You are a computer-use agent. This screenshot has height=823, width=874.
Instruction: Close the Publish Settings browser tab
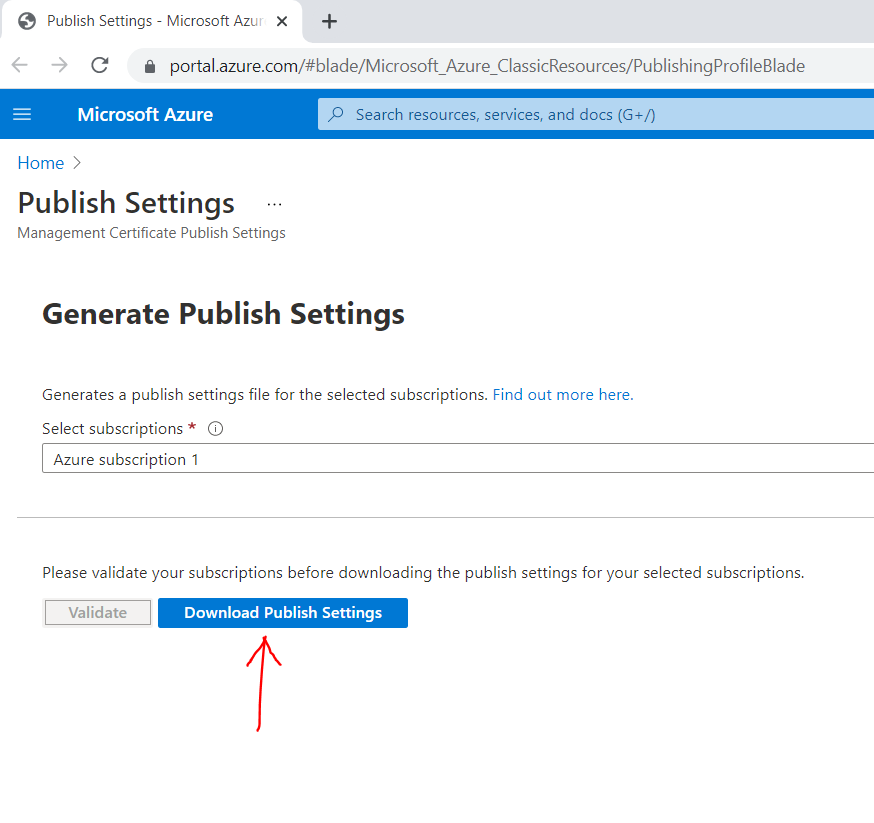coord(282,21)
